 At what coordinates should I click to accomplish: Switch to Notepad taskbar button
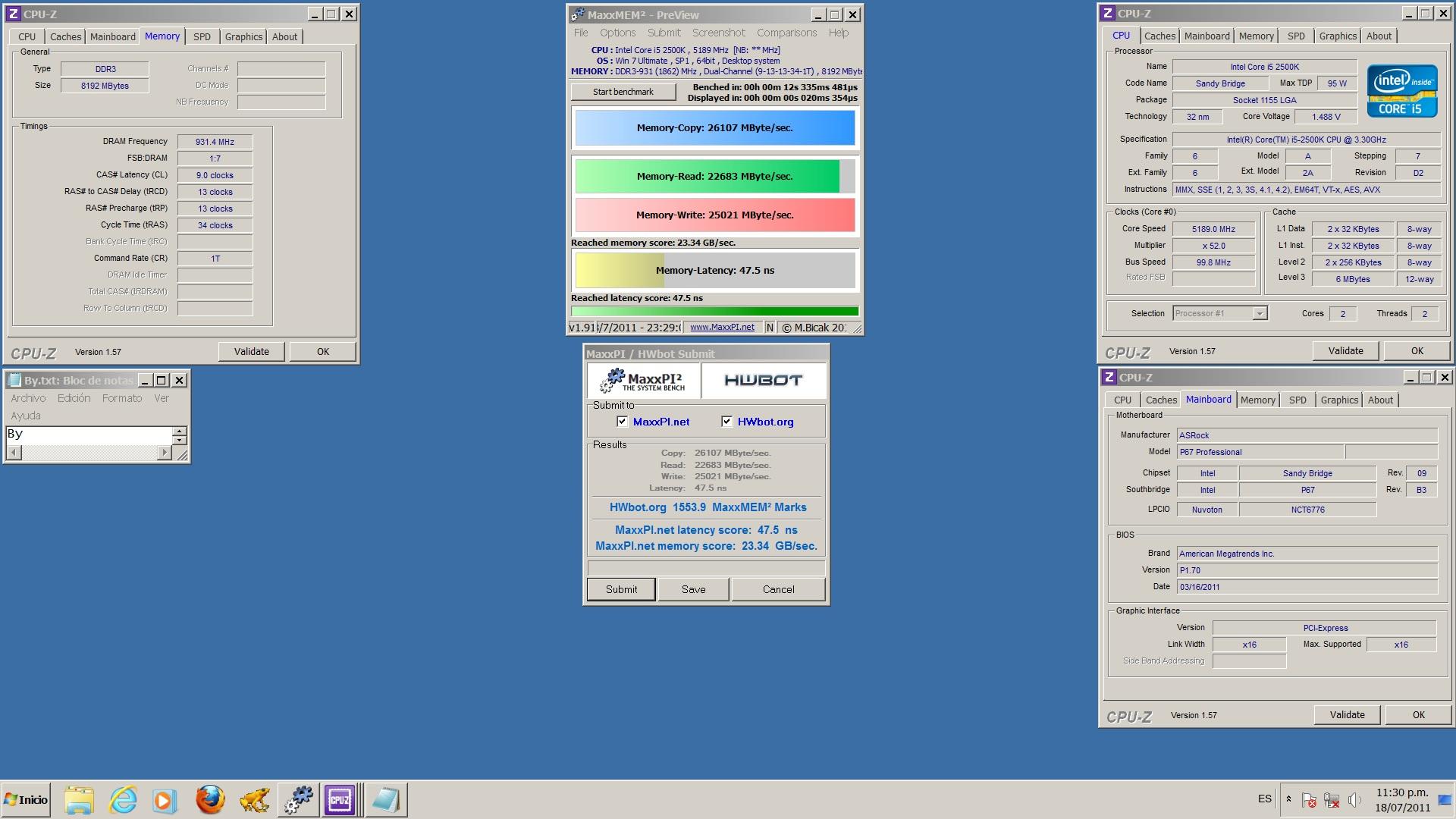tap(386, 800)
